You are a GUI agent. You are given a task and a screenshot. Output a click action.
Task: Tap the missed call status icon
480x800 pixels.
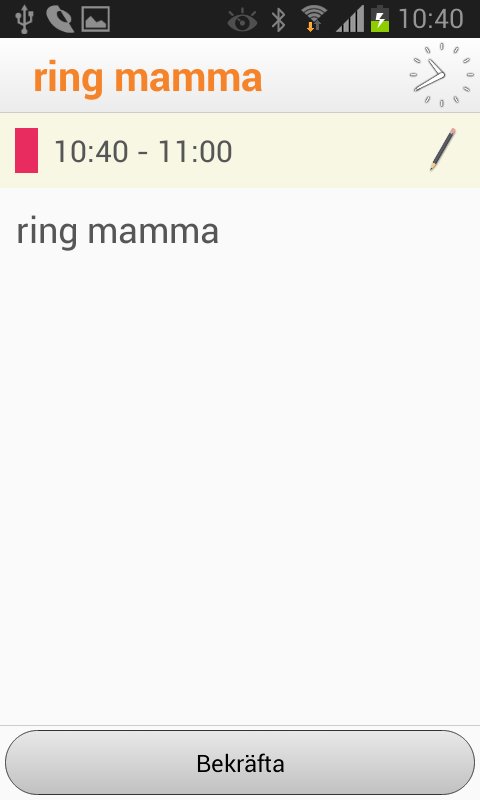coord(60,19)
